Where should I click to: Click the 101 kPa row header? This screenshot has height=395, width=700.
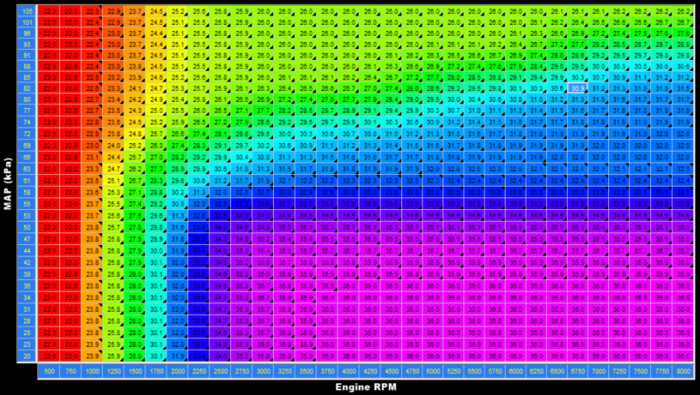tap(28, 22)
